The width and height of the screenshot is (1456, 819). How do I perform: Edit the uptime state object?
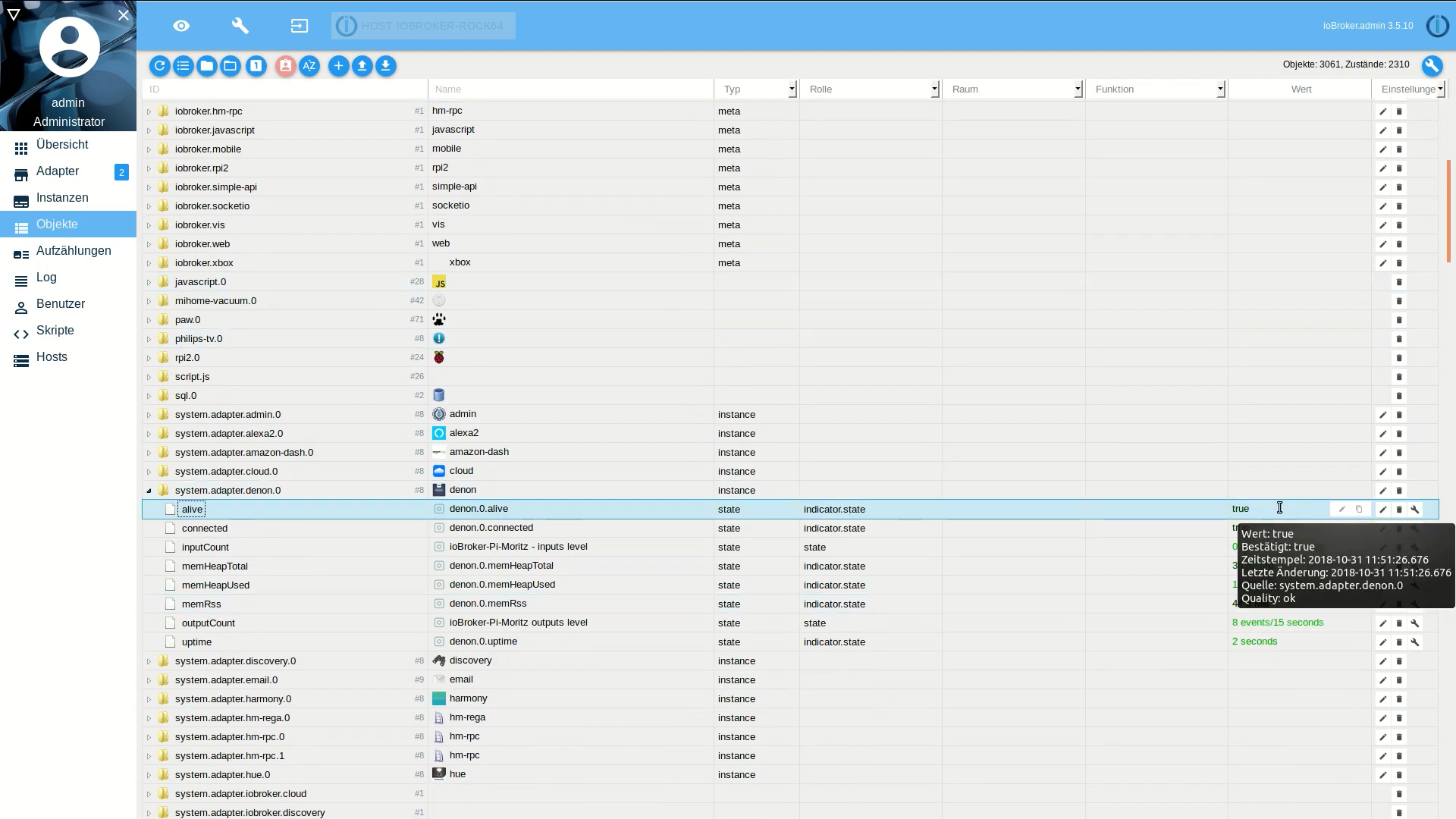1382,642
